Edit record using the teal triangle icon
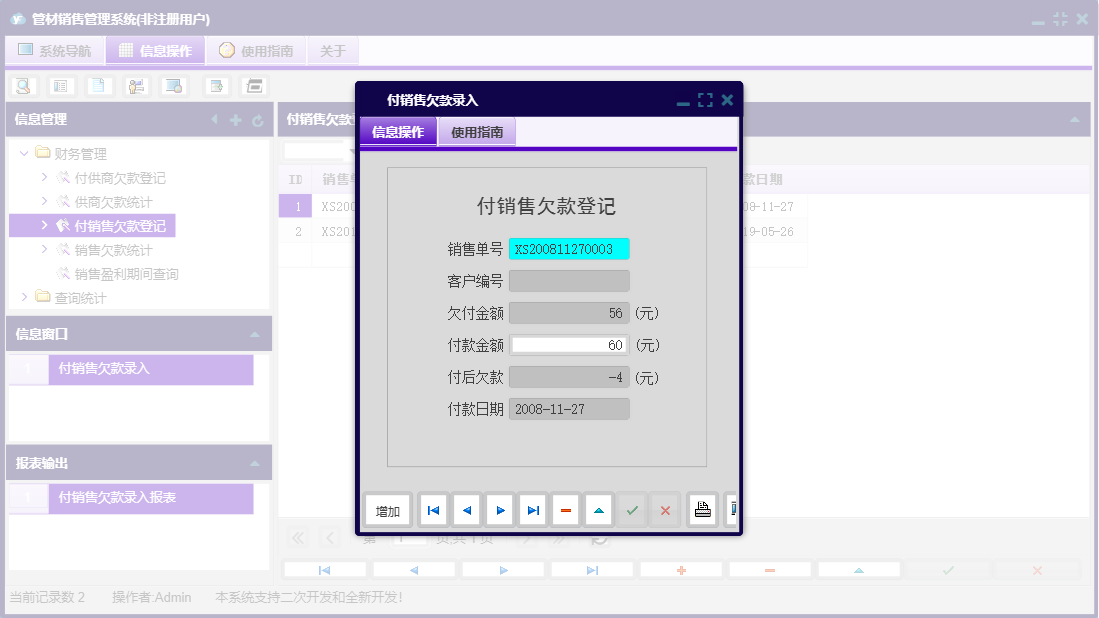 point(598,510)
